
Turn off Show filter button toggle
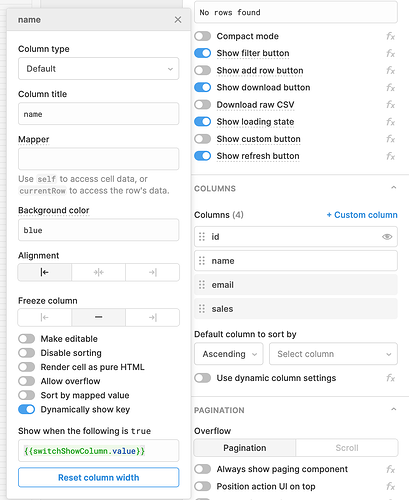click(203, 53)
